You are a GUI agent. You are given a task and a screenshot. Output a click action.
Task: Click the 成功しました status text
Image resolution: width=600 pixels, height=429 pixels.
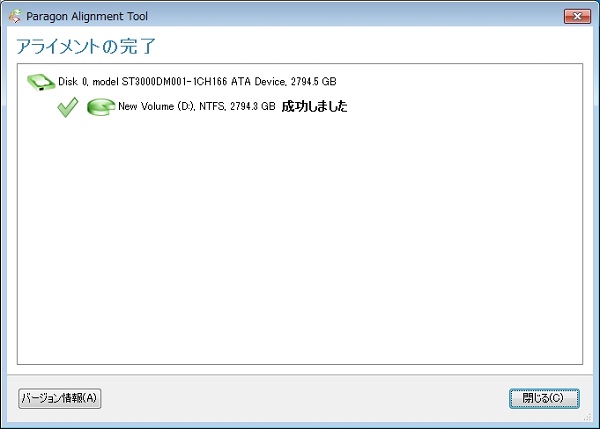(315, 106)
